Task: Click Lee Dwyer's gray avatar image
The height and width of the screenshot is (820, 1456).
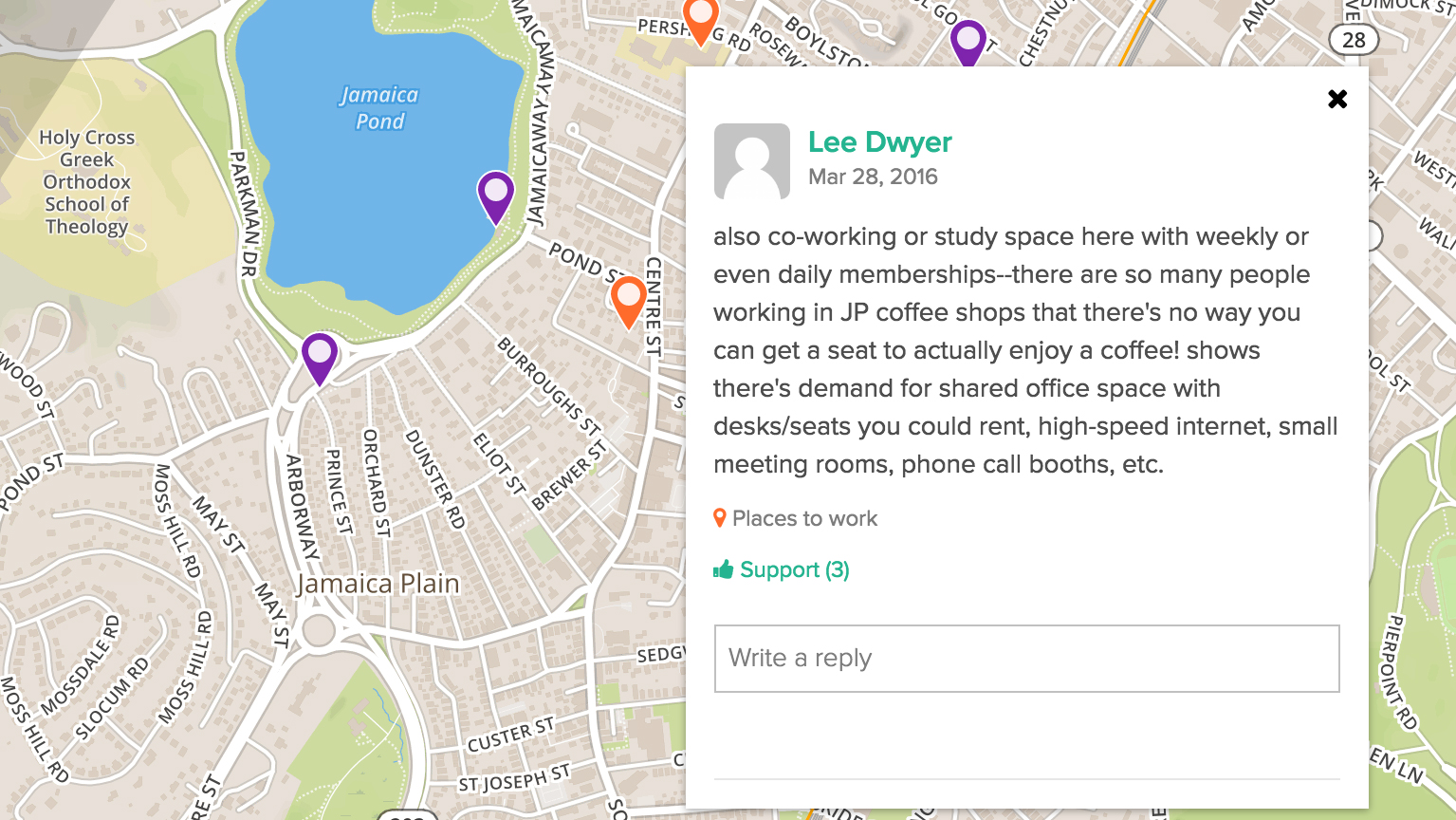Action: click(x=751, y=161)
